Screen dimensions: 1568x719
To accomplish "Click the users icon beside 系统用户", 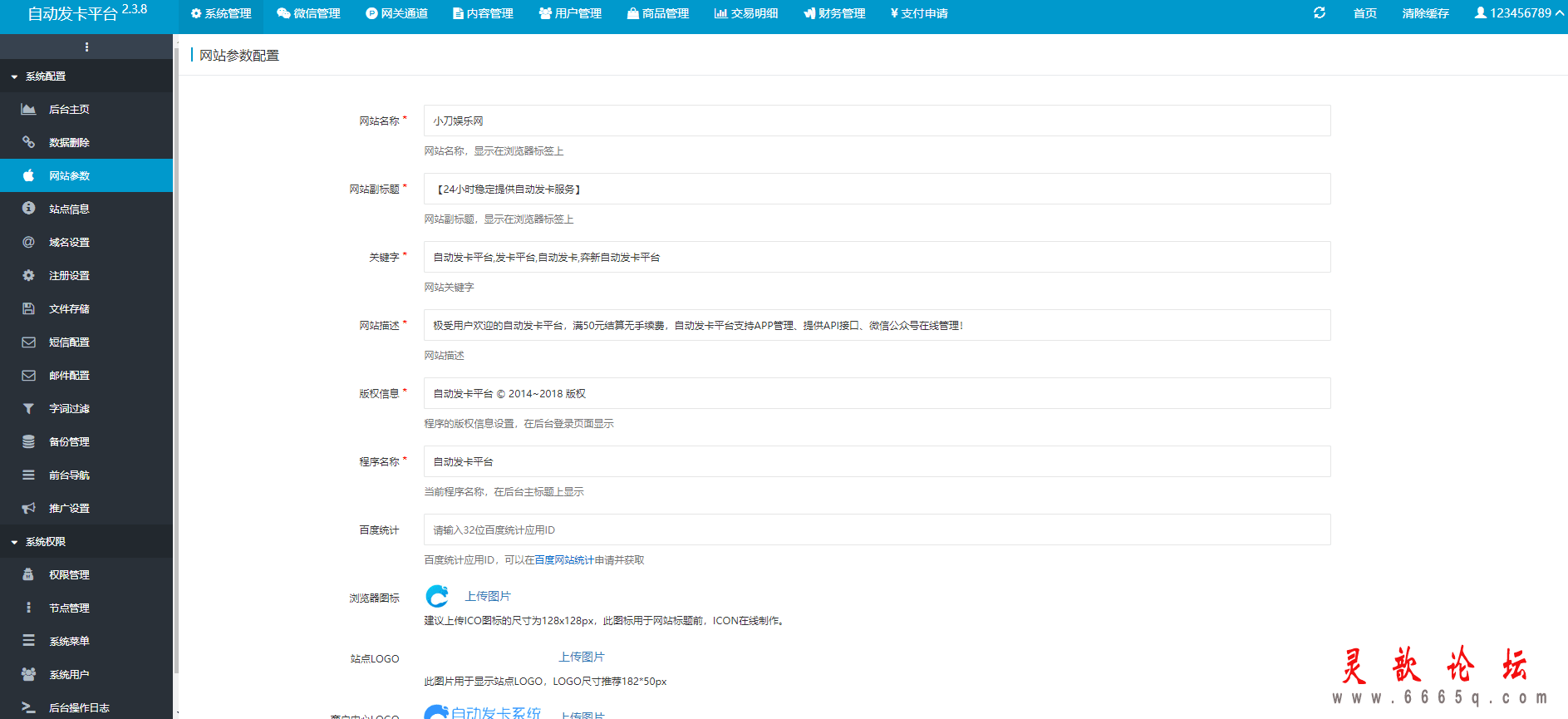I will point(28,674).
